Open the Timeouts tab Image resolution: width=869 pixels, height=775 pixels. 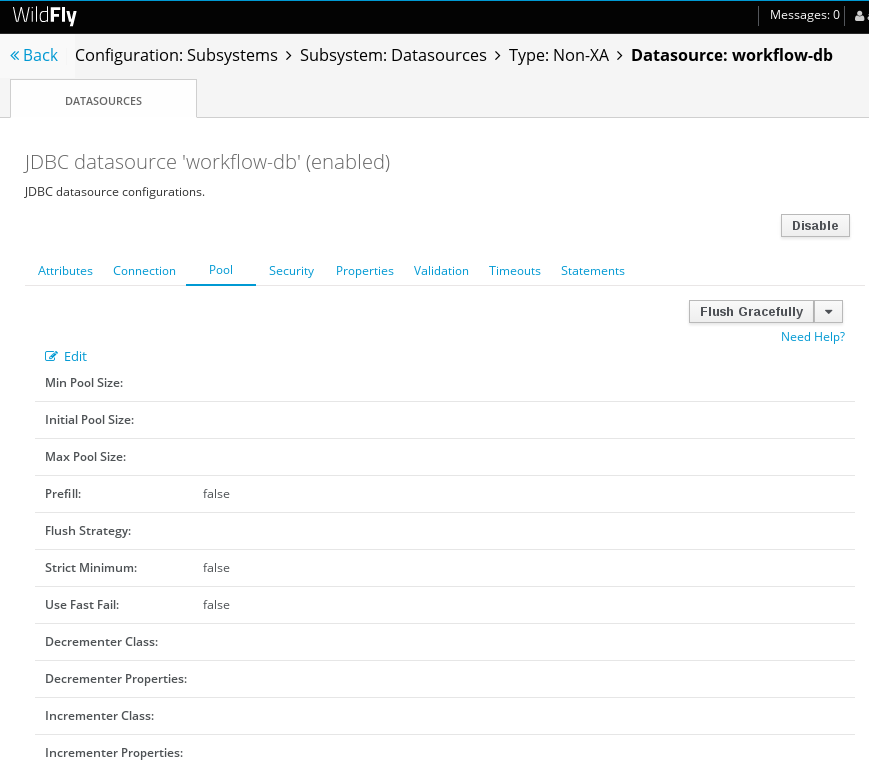(x=514, y=270)
